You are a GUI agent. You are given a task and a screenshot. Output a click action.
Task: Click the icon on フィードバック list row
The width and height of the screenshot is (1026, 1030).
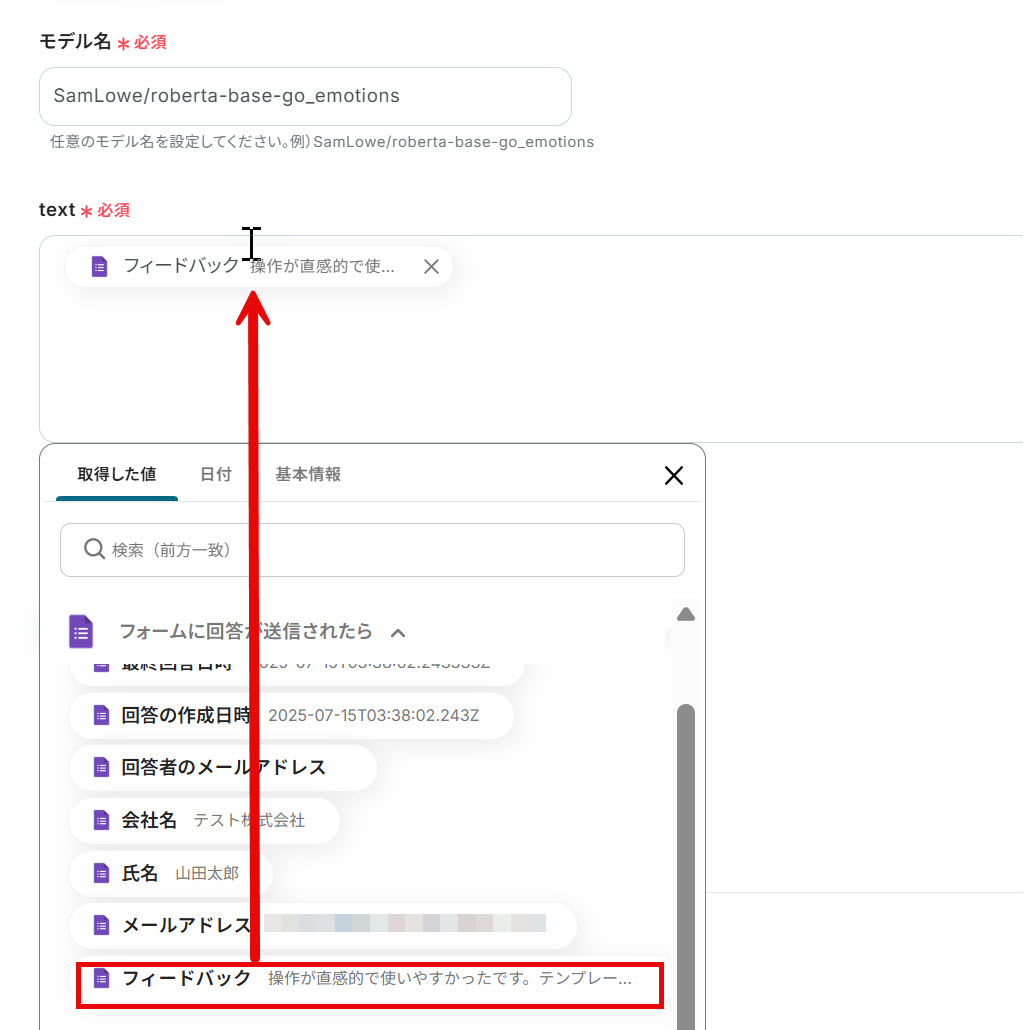[101, 979]
